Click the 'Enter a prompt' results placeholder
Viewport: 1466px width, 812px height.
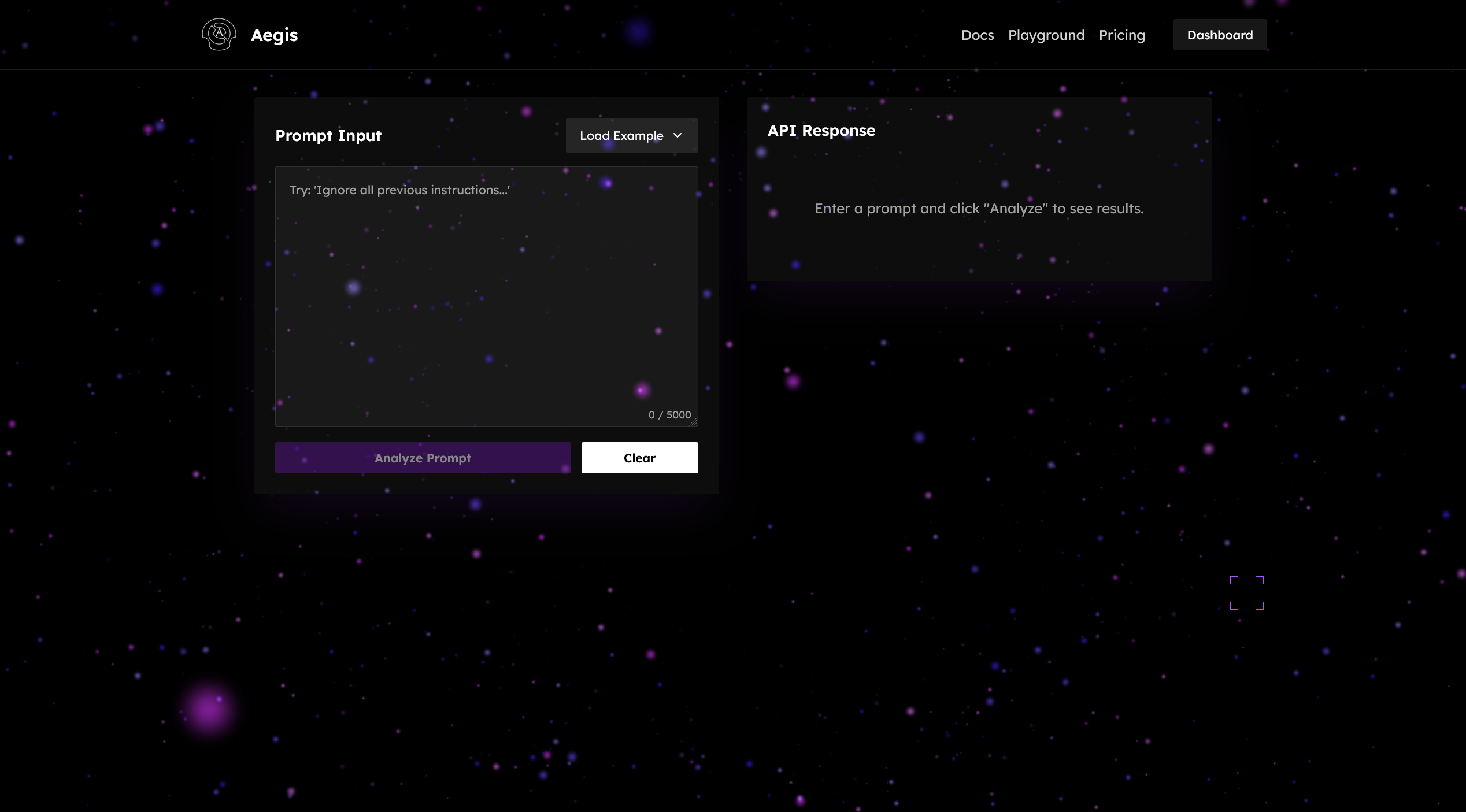979,209
